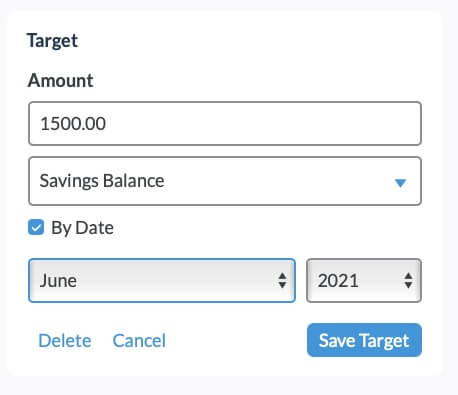Toggle target date via the By Date label
This screenshot has height=395, width=458.
click(82, 228)
